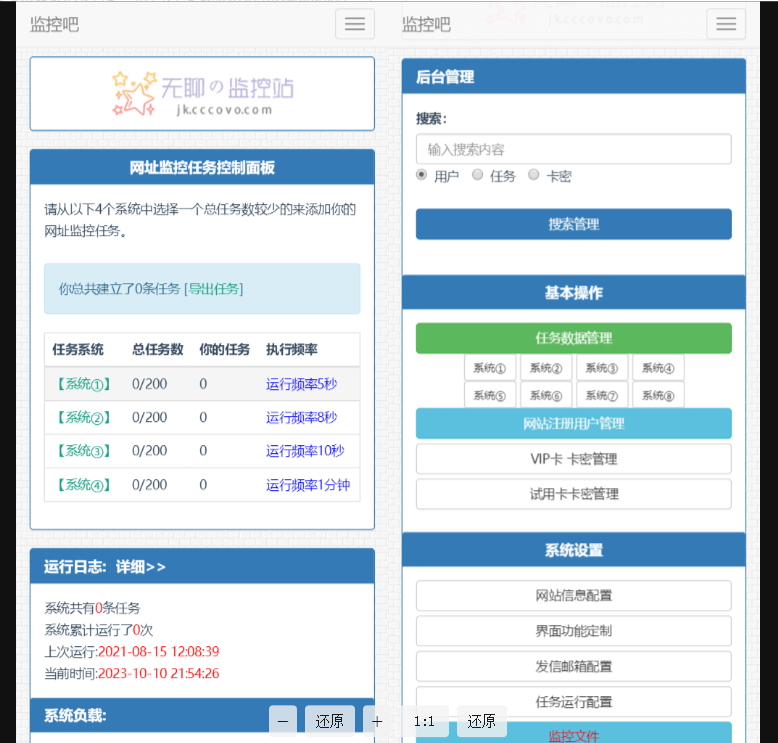Click the 2023-10-10 21:54:26 current time
The width and height of the screenshot is (778, 743).
158,674
